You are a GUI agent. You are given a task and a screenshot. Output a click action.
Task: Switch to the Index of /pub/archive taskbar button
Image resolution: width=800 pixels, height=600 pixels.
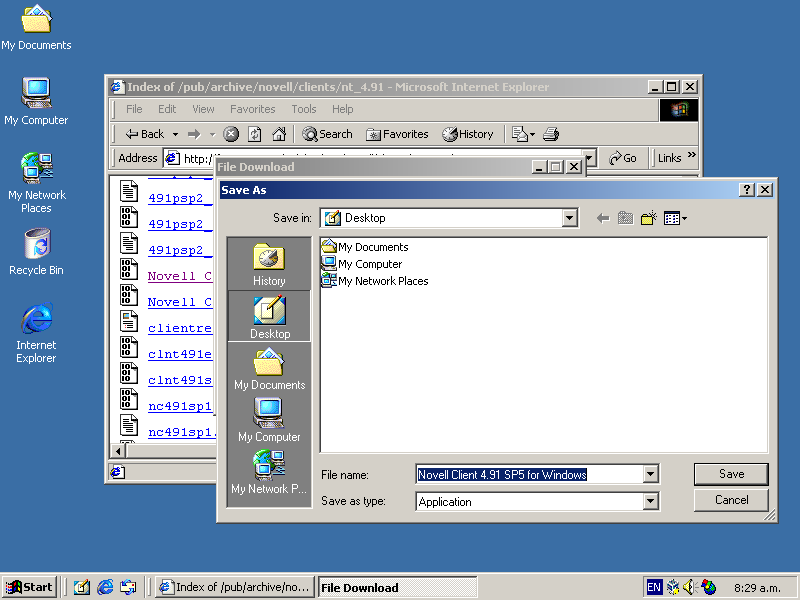click(235, 587)
